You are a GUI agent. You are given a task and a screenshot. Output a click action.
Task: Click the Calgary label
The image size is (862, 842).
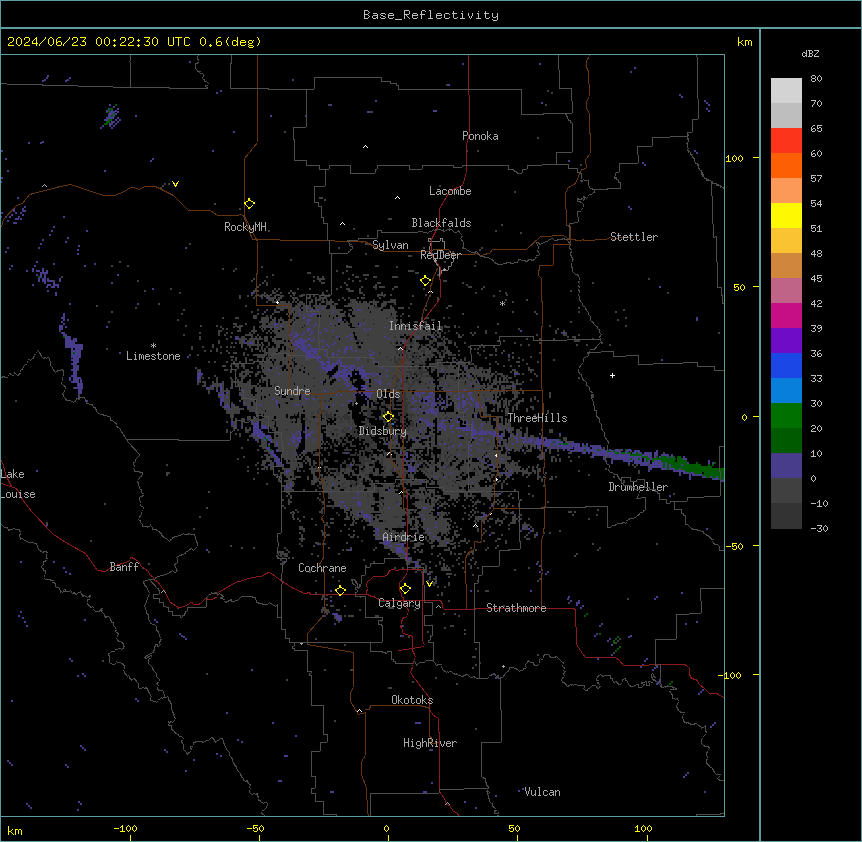tap(399, 603)
